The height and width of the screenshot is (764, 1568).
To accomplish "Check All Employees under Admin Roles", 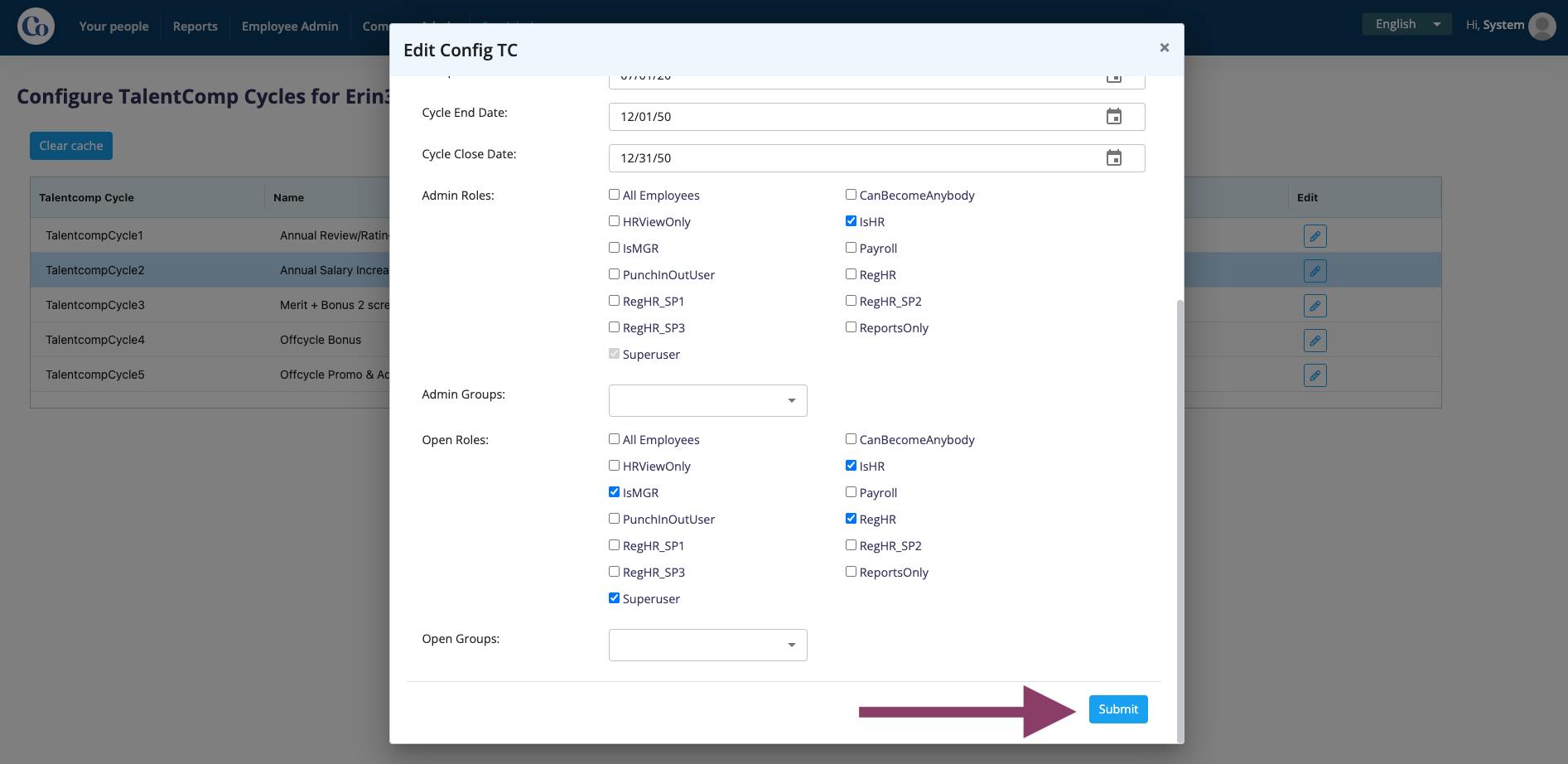I will point(614,195).
